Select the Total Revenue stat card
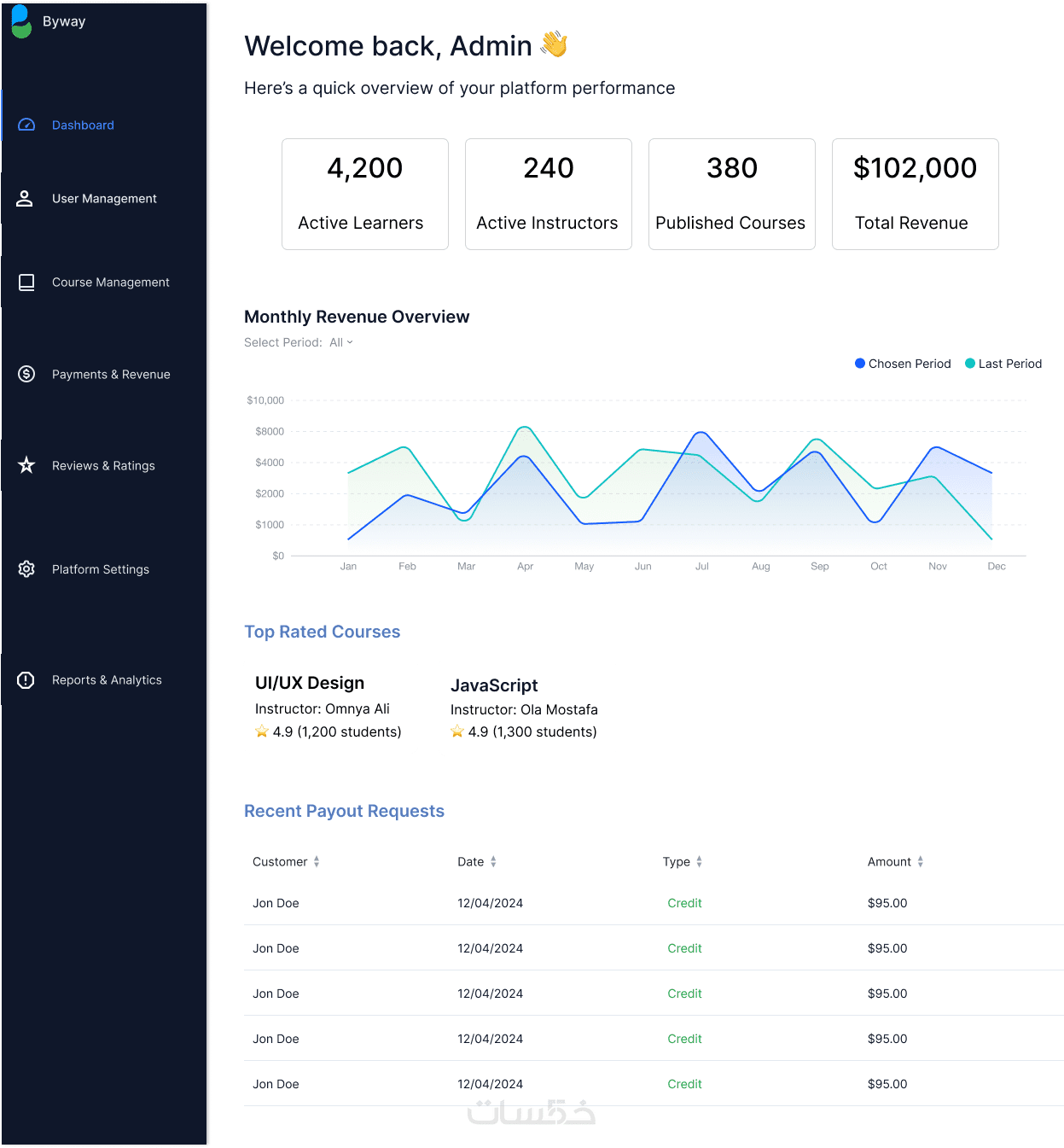 point(916,195)
